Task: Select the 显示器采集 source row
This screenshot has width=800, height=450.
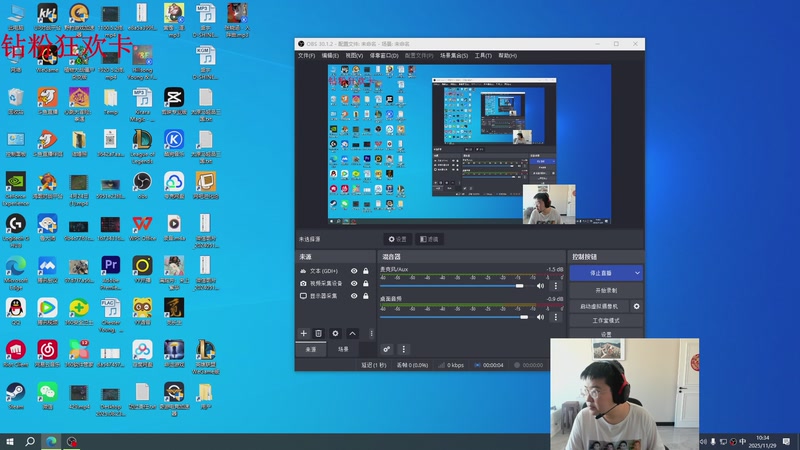Action: [x=335, y=296]
